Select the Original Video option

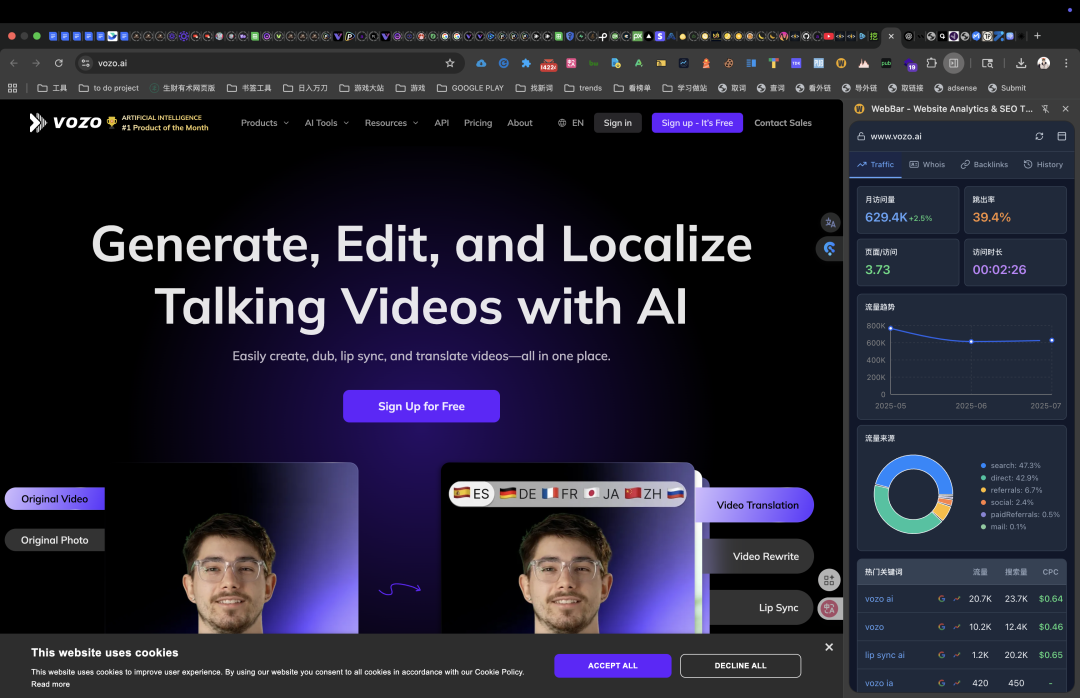pos(54,499)
